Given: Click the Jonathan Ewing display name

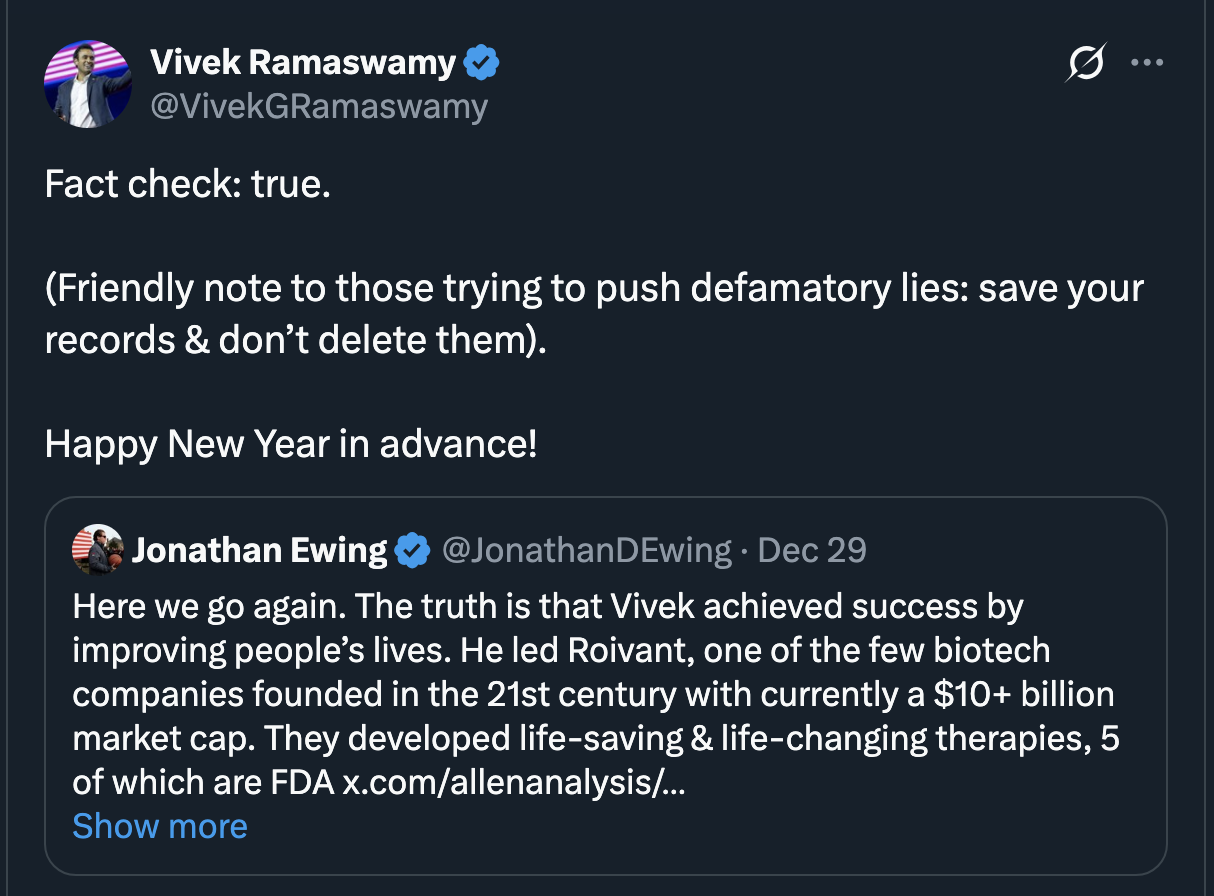Looking at the screenshot, I should [259, 550].
